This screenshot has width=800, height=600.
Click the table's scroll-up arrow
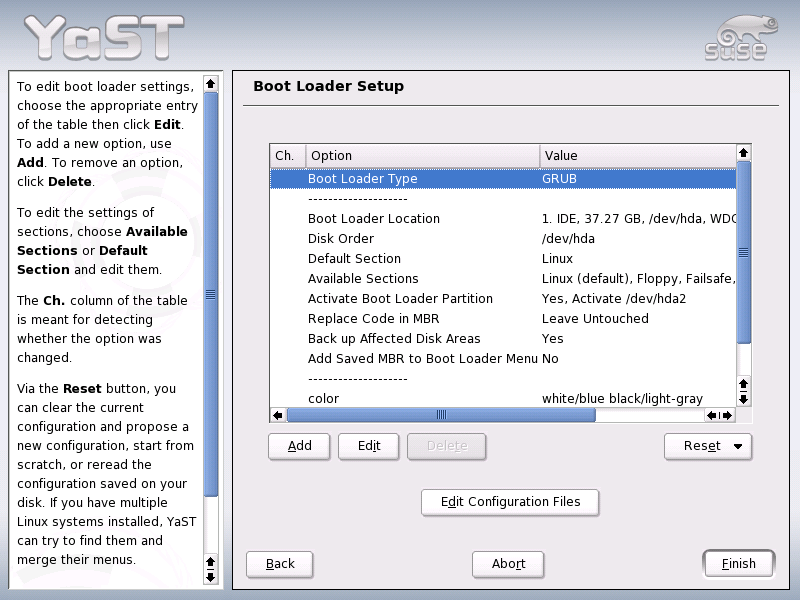(743, 152)
